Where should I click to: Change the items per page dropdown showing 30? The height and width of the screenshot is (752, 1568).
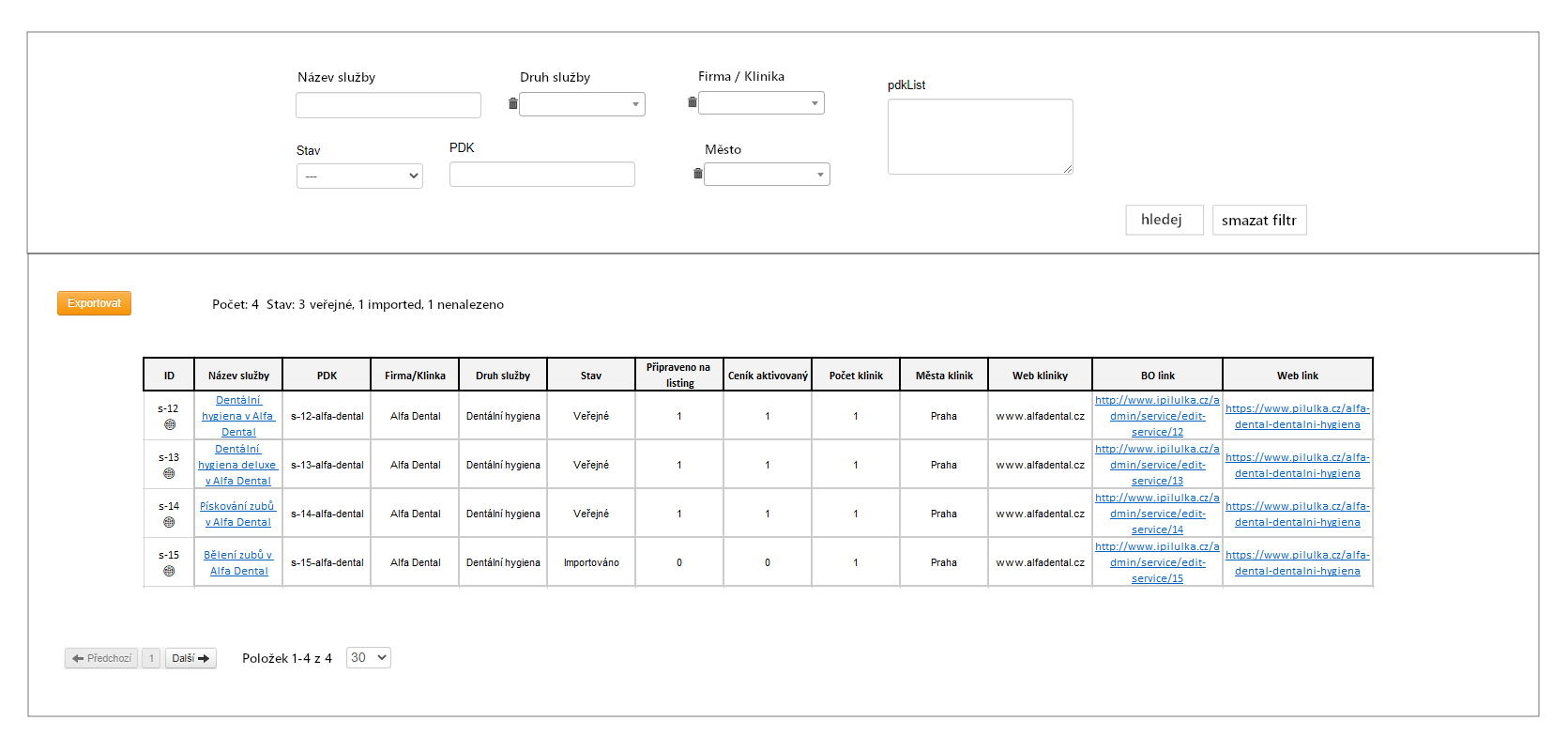(x=369, y=657)
